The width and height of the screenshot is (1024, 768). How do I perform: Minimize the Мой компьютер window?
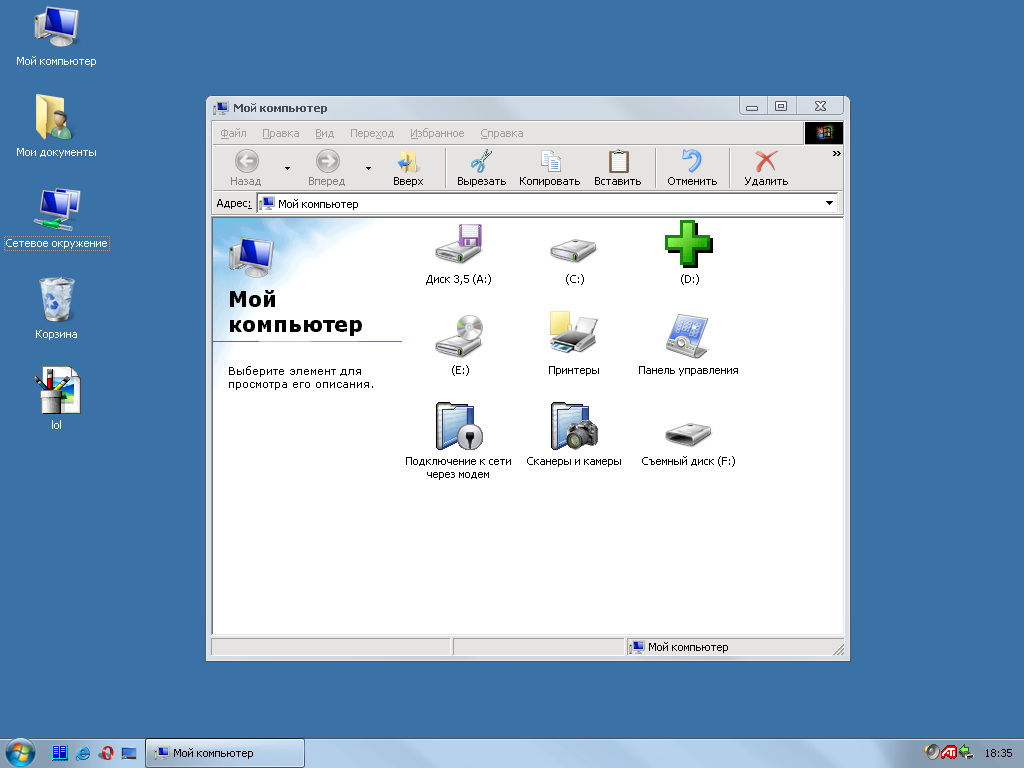[752, 106]
